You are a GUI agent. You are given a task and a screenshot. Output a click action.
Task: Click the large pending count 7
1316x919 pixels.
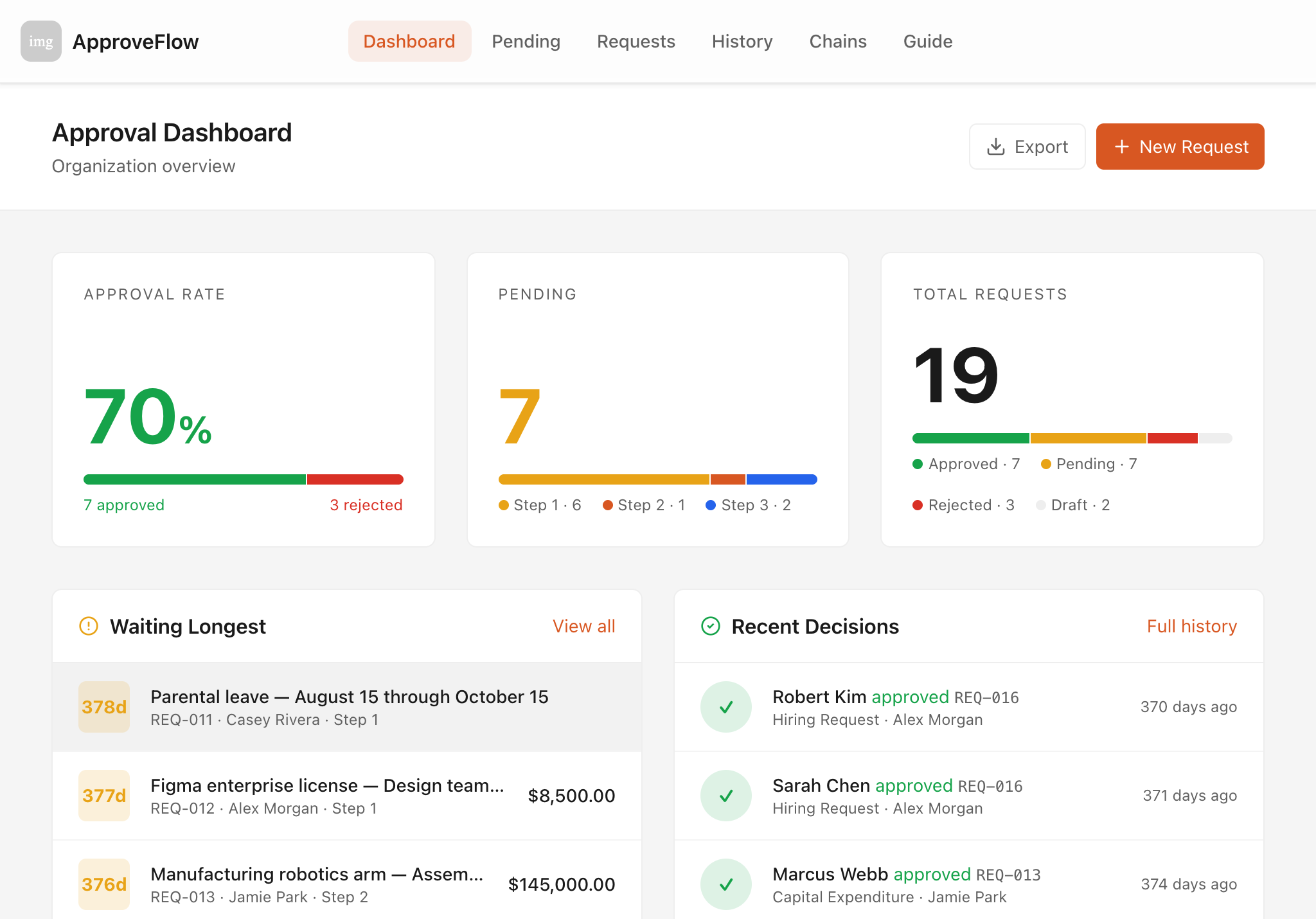click(x=519, y=416)
